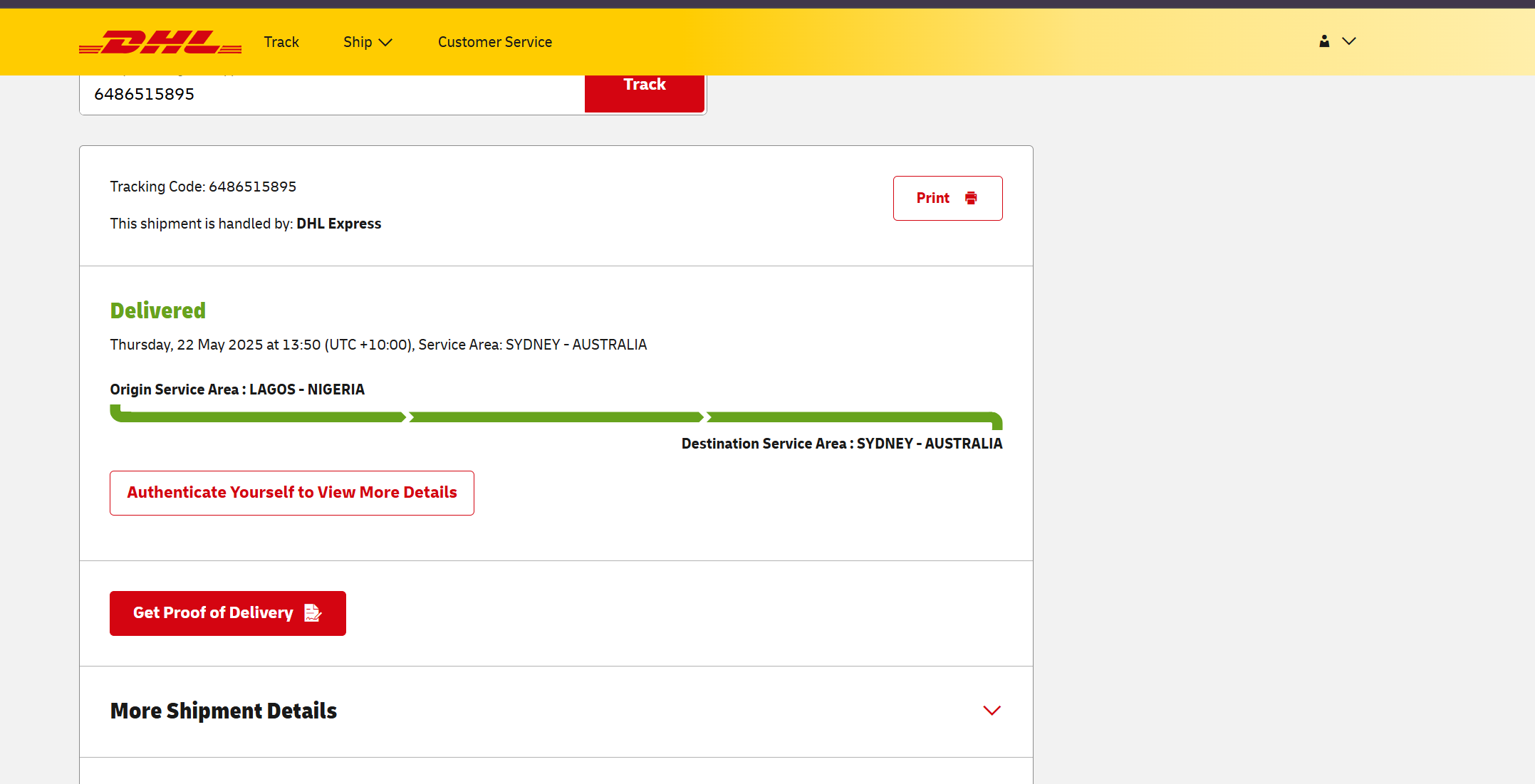Click Destination Service Area SYDNEY - AUSTRALIA
1535x784 pixels.
(x=842, y=444)
